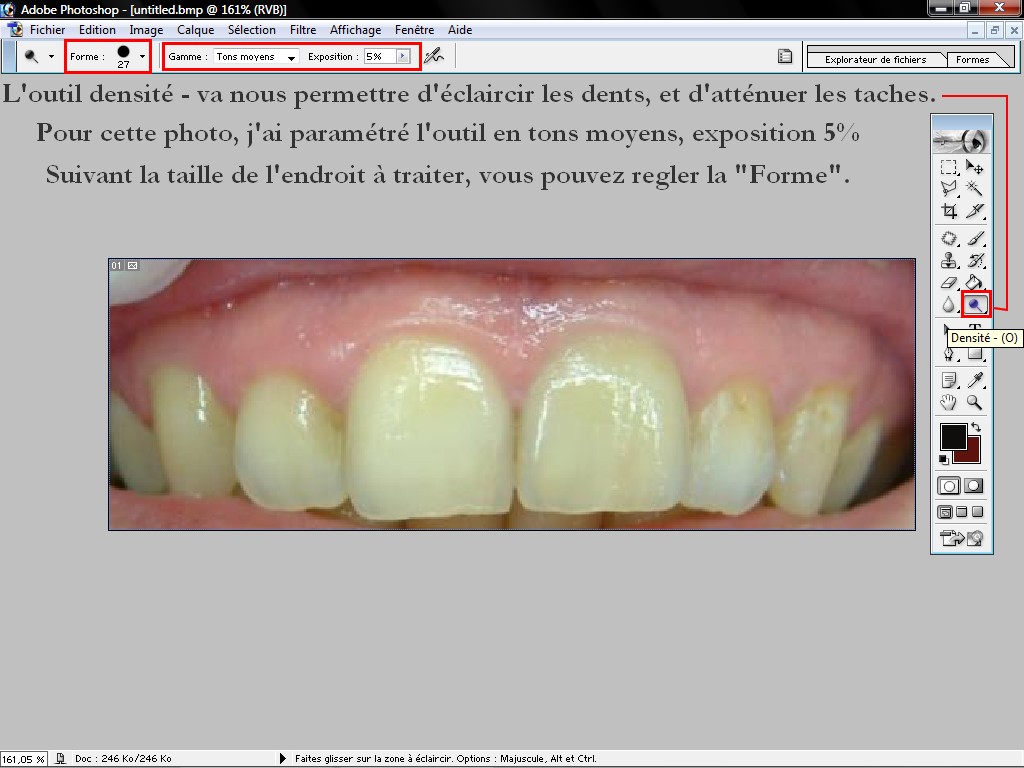1024x768 pixels.
Task: Select the Zoom magnifier tool
Action: (974, 402)
